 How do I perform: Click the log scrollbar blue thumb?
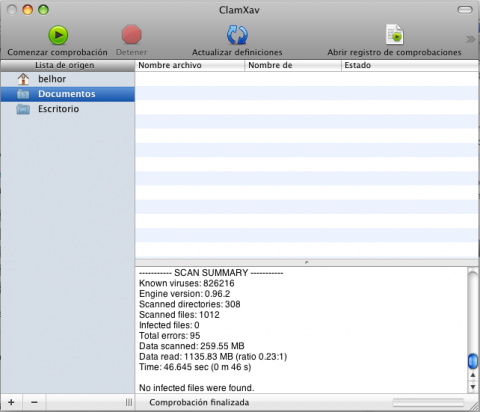coord(473,361)
